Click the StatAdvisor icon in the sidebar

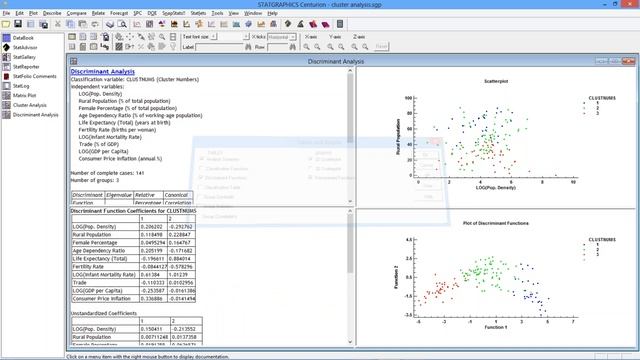point(6,47)
